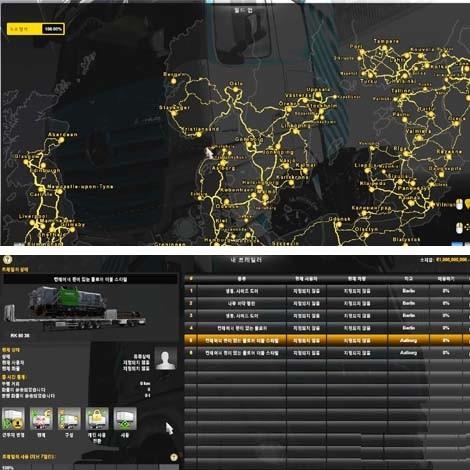Sort trailers by the garage column header
Screen dimensions: 470x470
point(408,279)
